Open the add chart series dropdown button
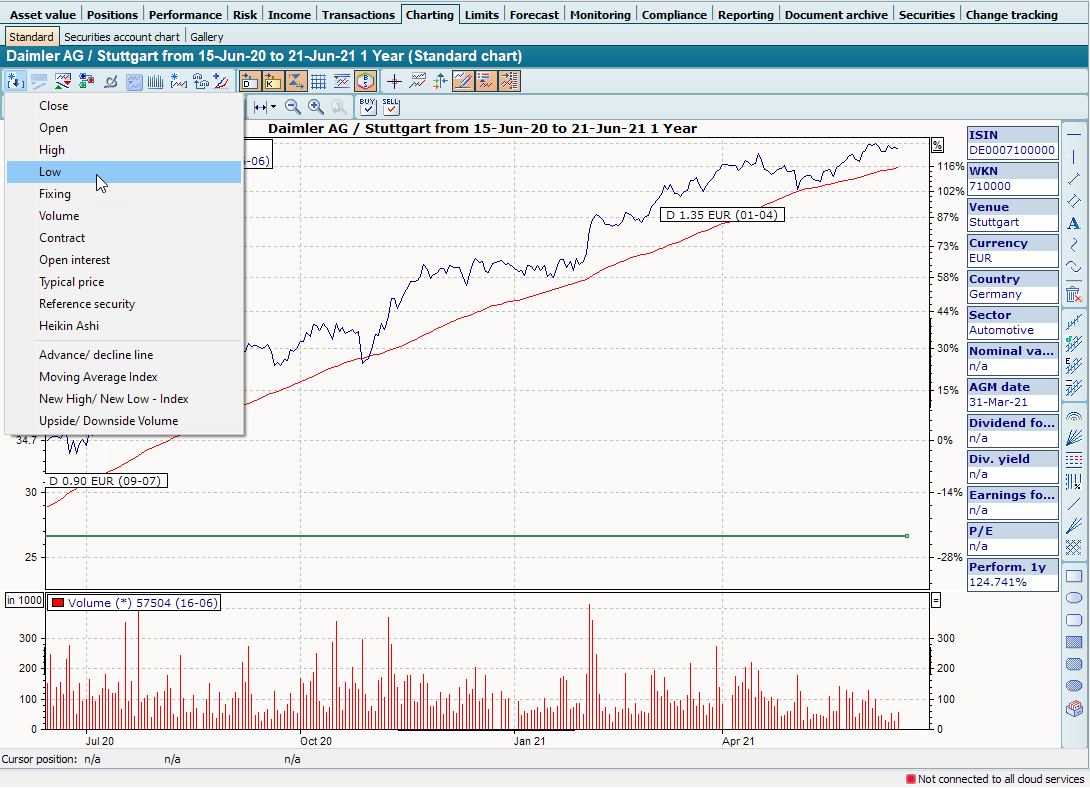 16,82
